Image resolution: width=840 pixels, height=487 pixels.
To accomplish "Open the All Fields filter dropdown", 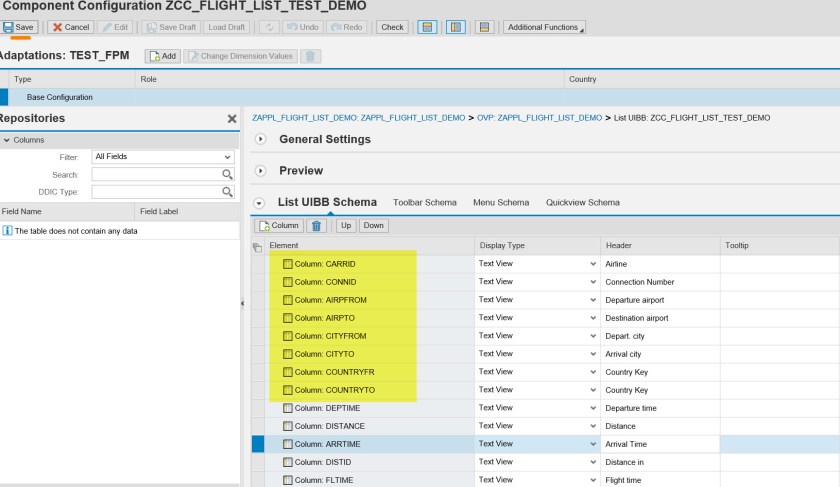I will (163, 157).
